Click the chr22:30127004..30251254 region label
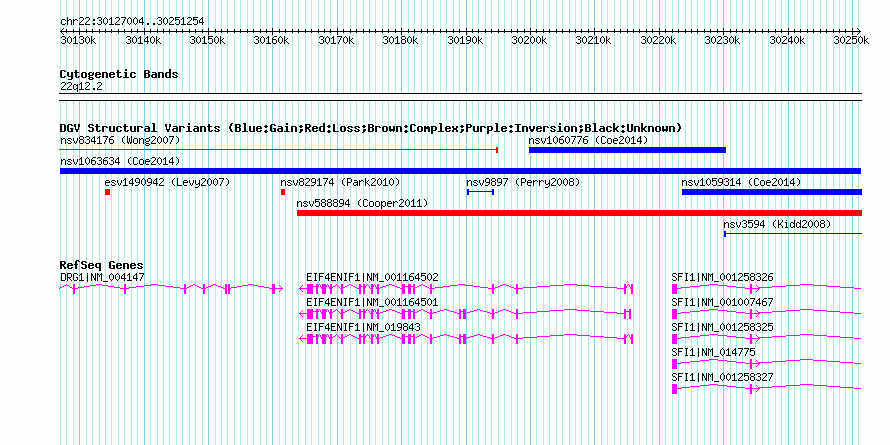Screen dimensions: 890x445 tap(132, 21)
